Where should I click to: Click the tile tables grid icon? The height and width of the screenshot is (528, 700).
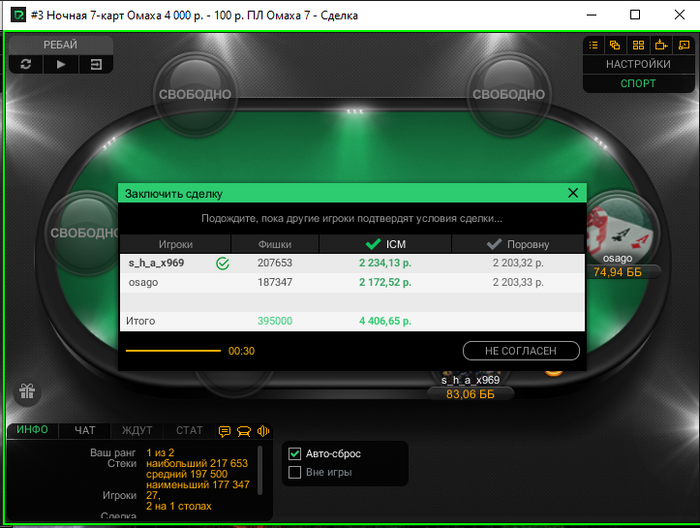[x=638, y=45]
